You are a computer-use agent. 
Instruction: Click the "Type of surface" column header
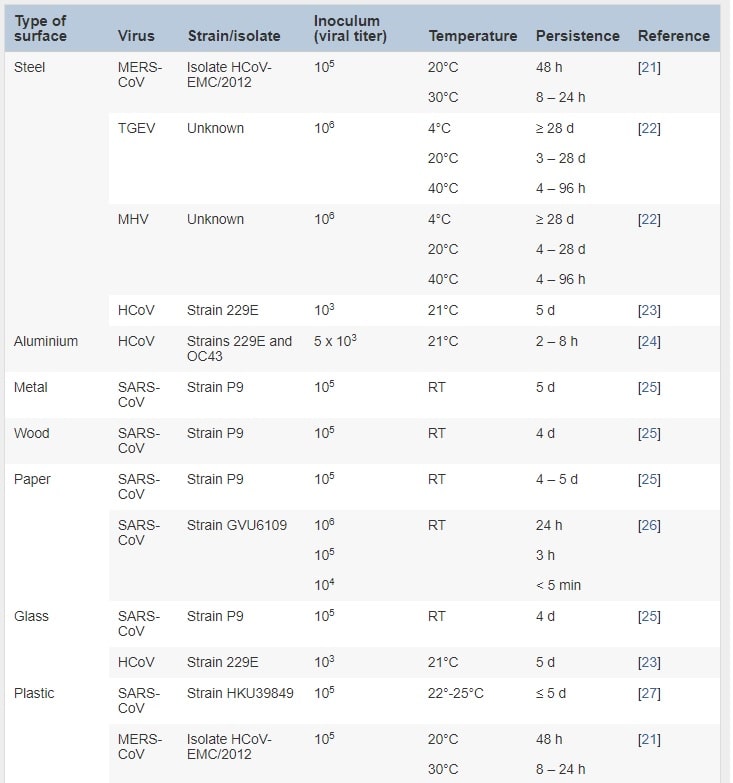click(x=41, y=28)
